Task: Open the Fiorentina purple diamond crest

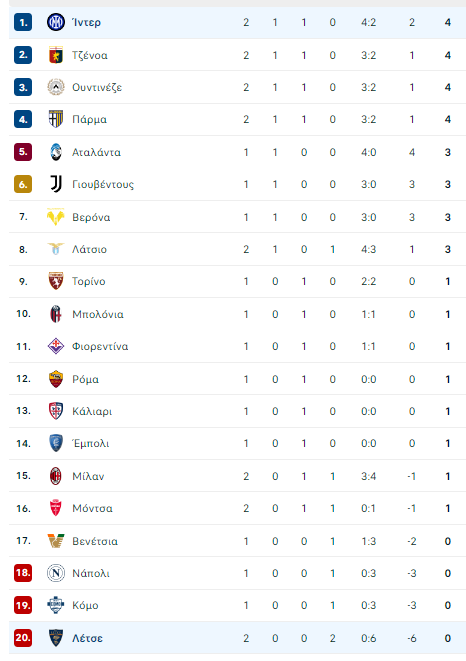Action: tap(56, 346)
